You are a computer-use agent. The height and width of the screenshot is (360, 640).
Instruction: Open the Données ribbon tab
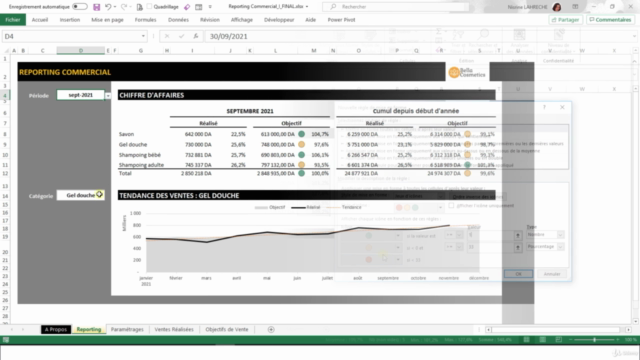[178, 20]
